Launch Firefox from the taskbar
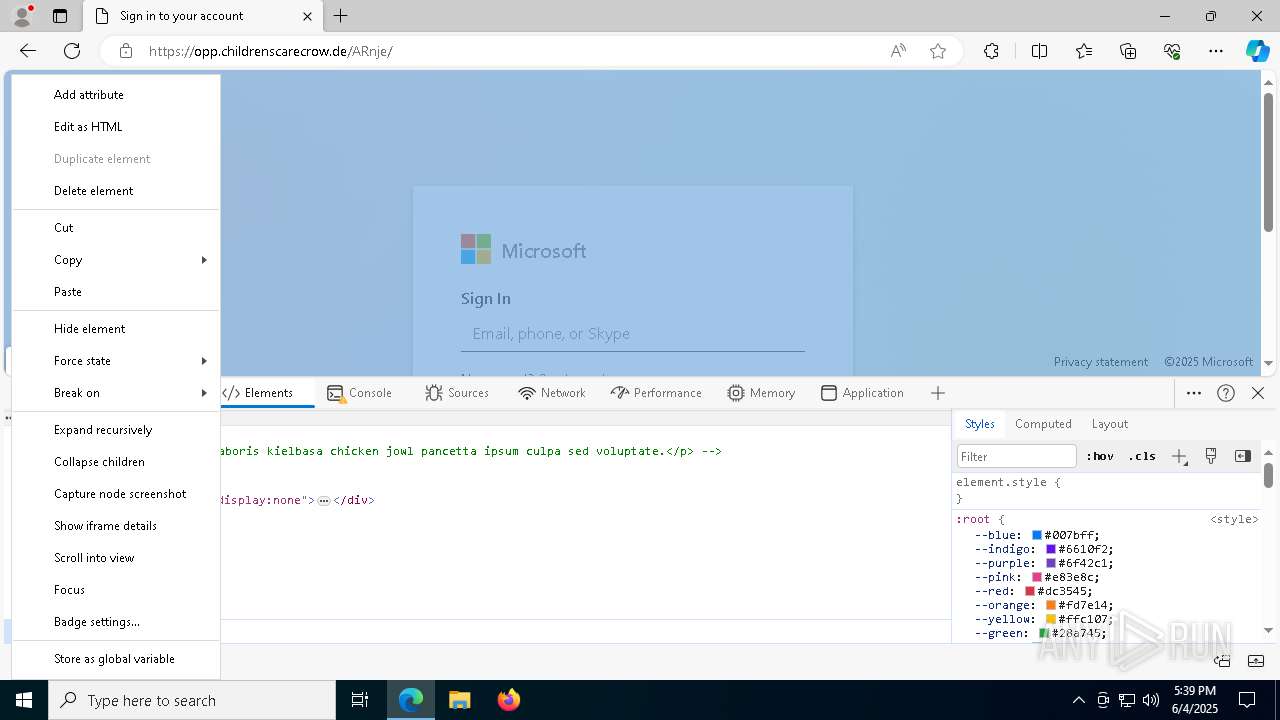 508,700
